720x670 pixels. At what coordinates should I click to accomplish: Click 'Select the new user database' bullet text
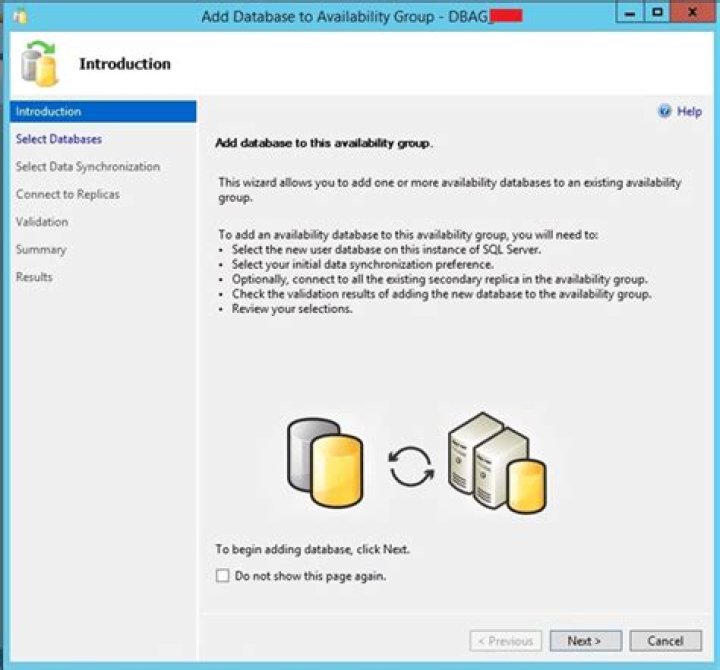[386, 249]
